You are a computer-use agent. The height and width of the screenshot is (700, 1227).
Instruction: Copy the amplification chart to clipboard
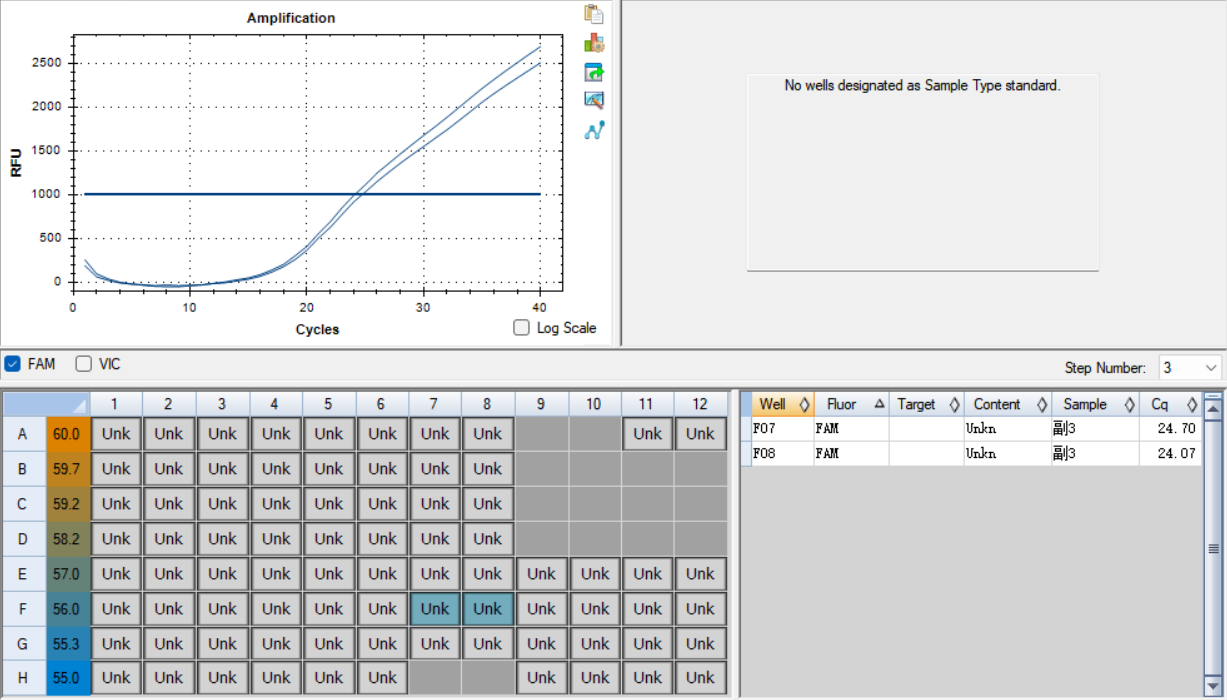tap(594, 14)
